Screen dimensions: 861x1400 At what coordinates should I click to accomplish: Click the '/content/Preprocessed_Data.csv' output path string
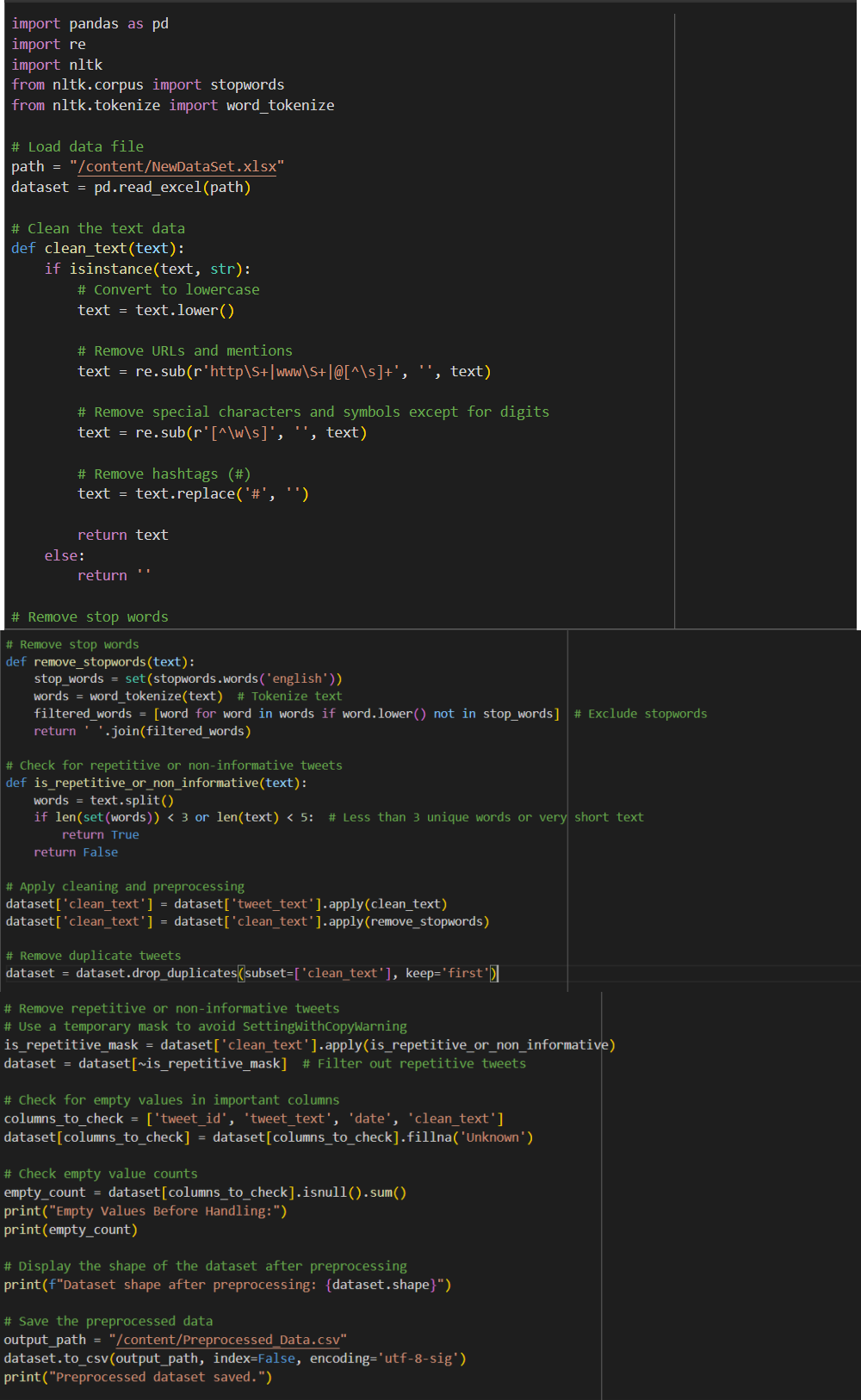pos(228,1340)
